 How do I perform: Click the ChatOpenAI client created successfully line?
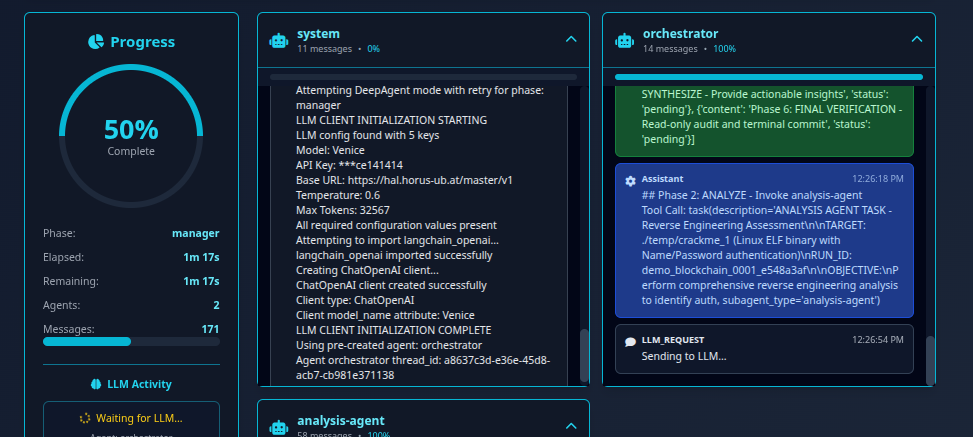point(391,286)
